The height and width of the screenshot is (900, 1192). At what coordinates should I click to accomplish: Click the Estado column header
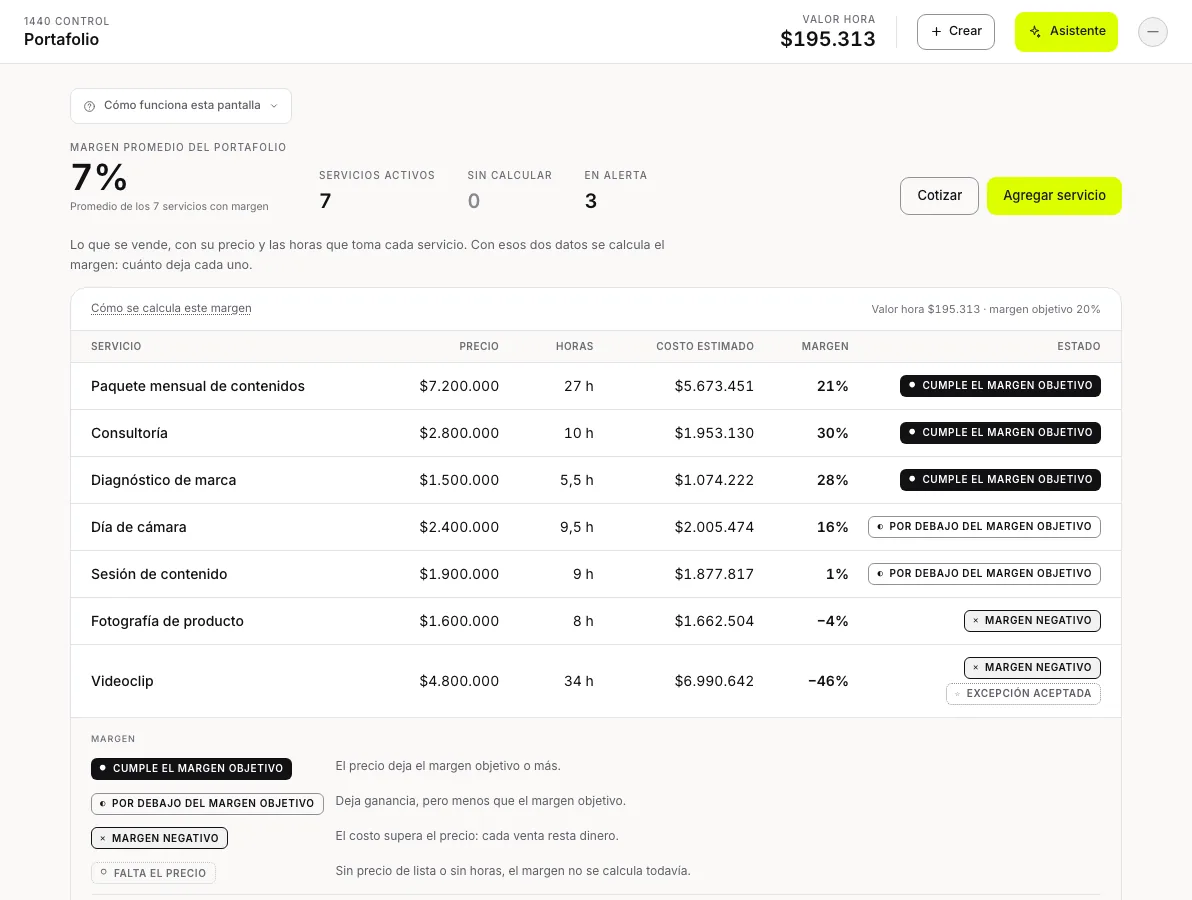tap(1079, 347)
